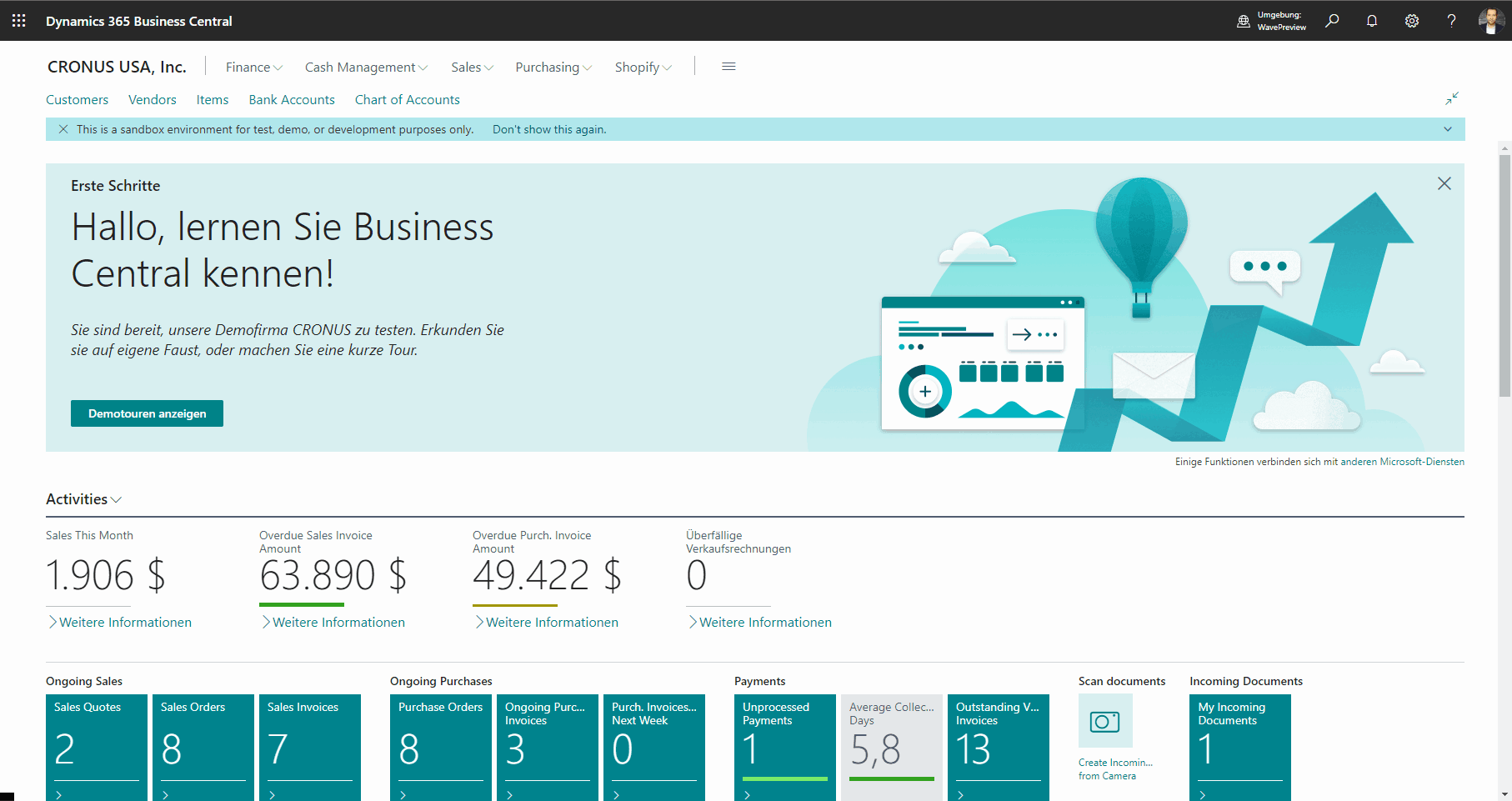The image size is (1512, 801).
Task: Close the Erste Schritte banner
Action: point(1444,183)
